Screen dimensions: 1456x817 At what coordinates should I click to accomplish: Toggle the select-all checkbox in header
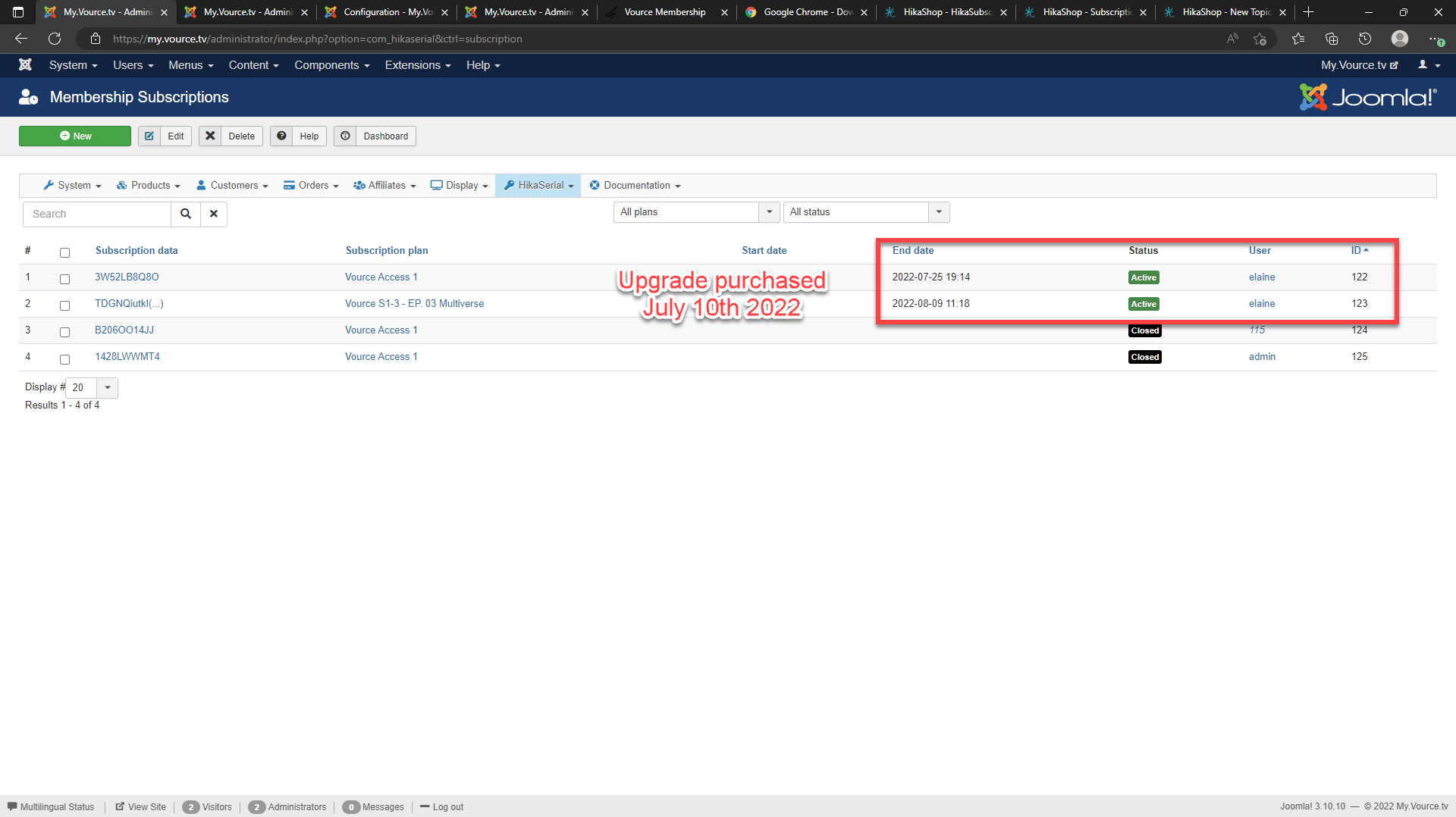tap(64, 252)
